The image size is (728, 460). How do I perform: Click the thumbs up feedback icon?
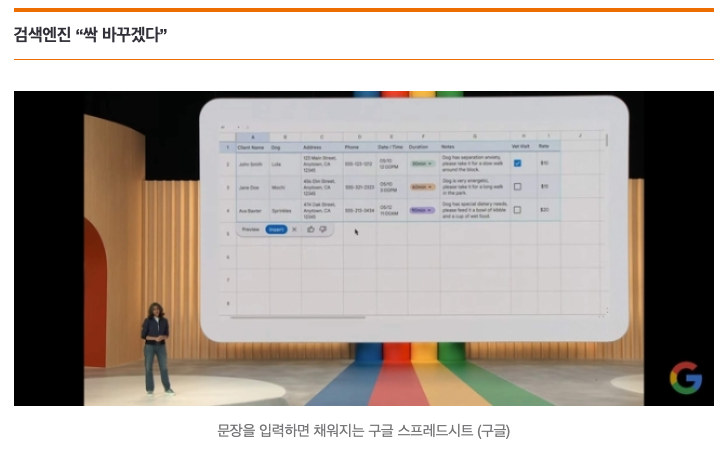[x=310, y=229]
